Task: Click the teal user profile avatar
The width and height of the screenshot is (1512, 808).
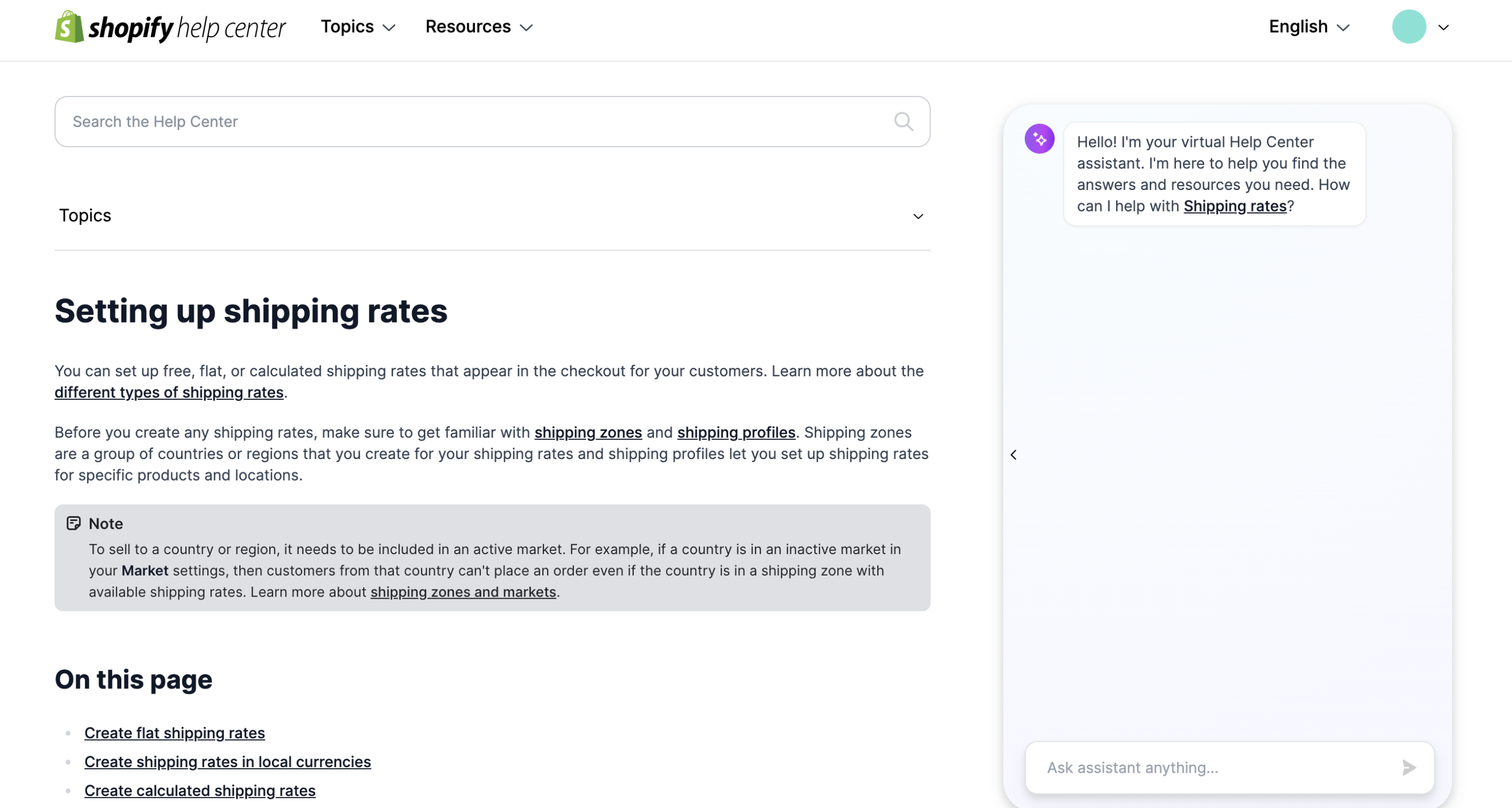Action: tap(1408, 27)
